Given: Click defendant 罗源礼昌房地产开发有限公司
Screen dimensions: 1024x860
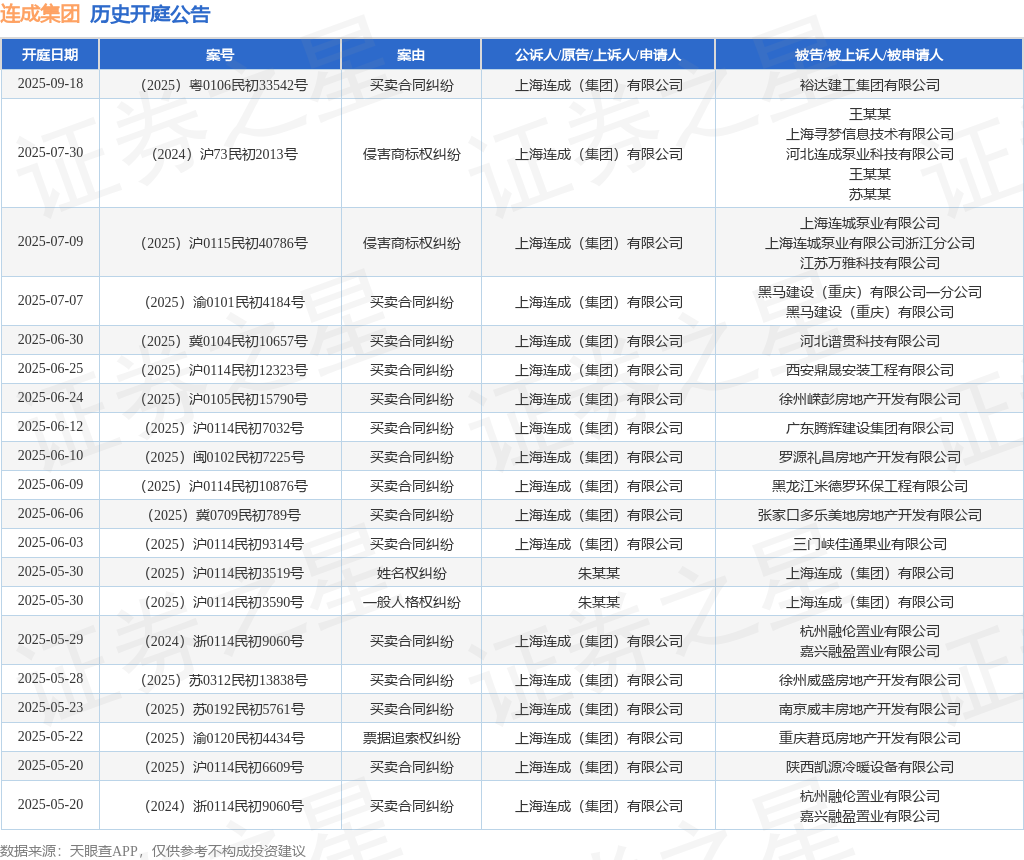Looking at the screenshot, I should click(x=869, y=457).
